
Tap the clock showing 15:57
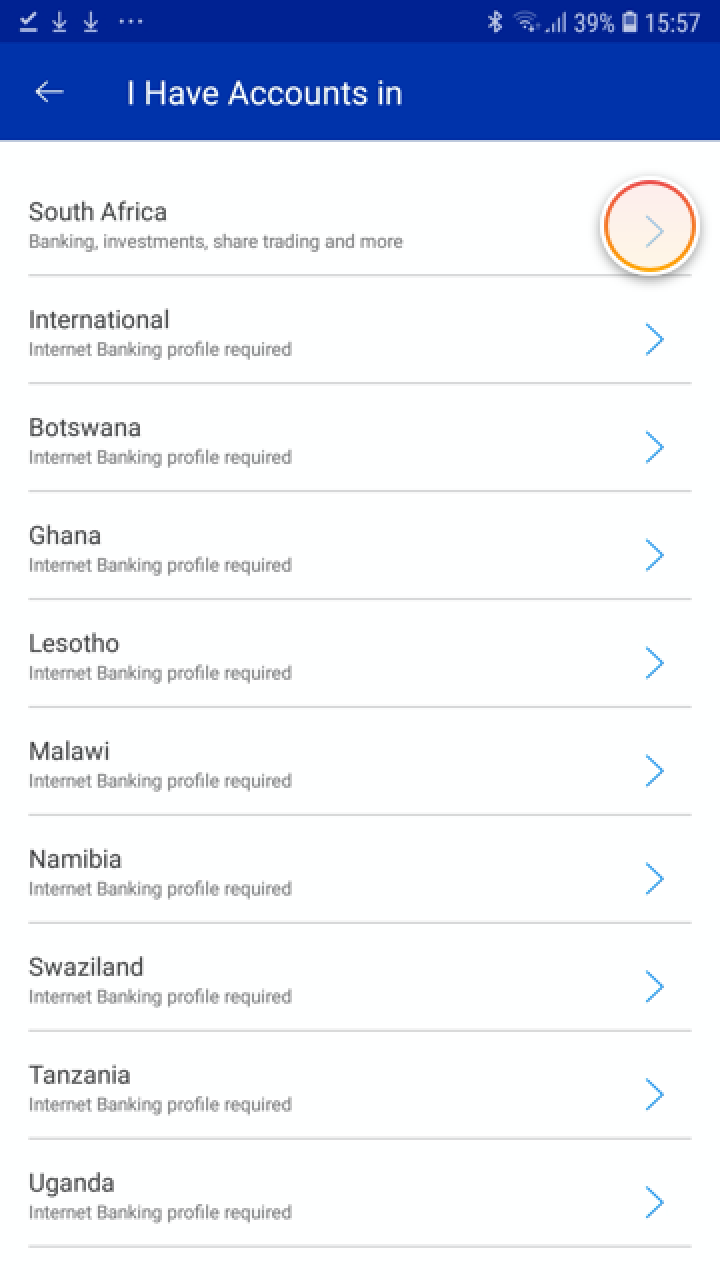pos(672,22)
